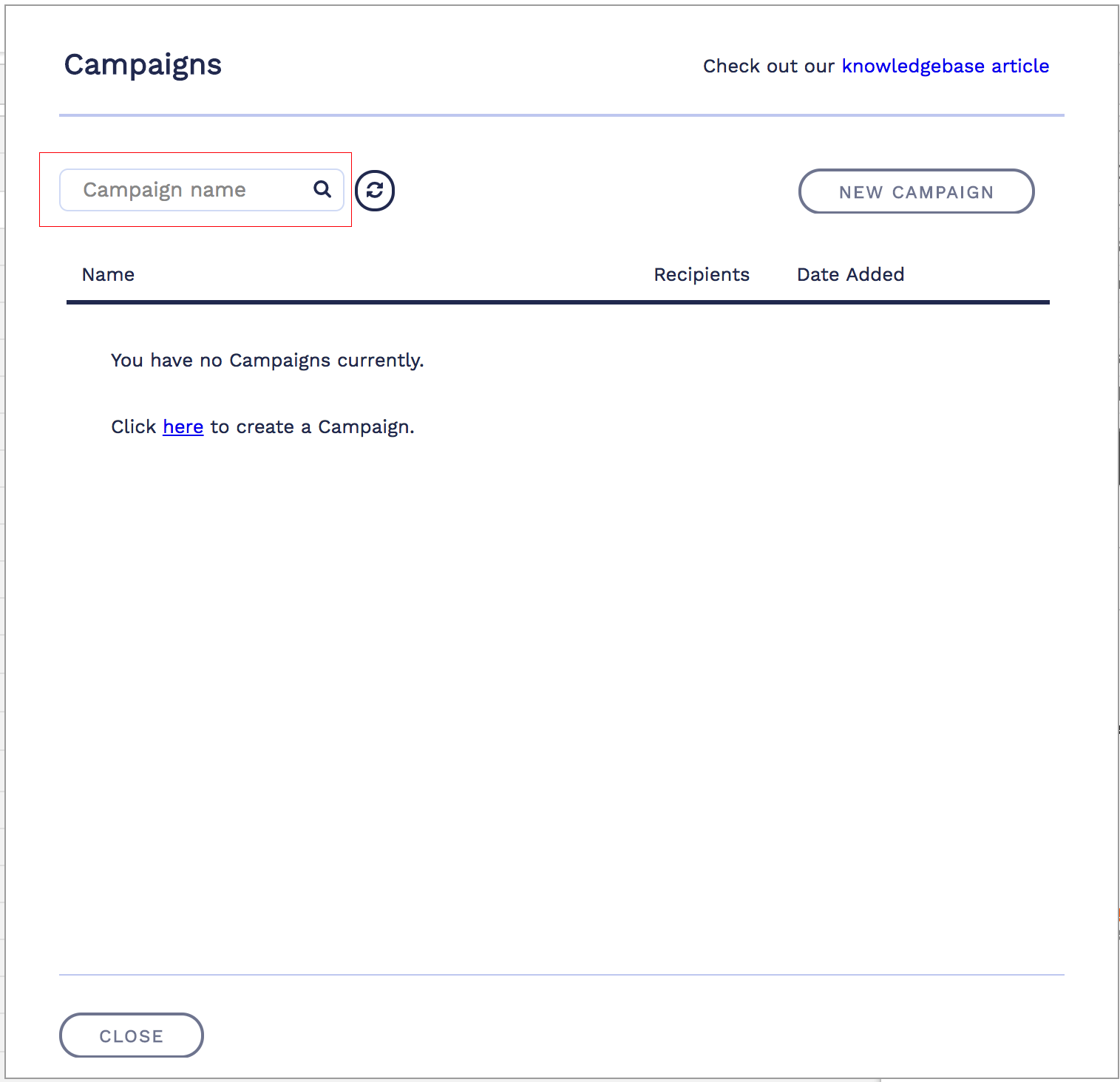Select the "You have no Campaigns currently" message
1120x1082 pixels.
click(x=267, y=361)
